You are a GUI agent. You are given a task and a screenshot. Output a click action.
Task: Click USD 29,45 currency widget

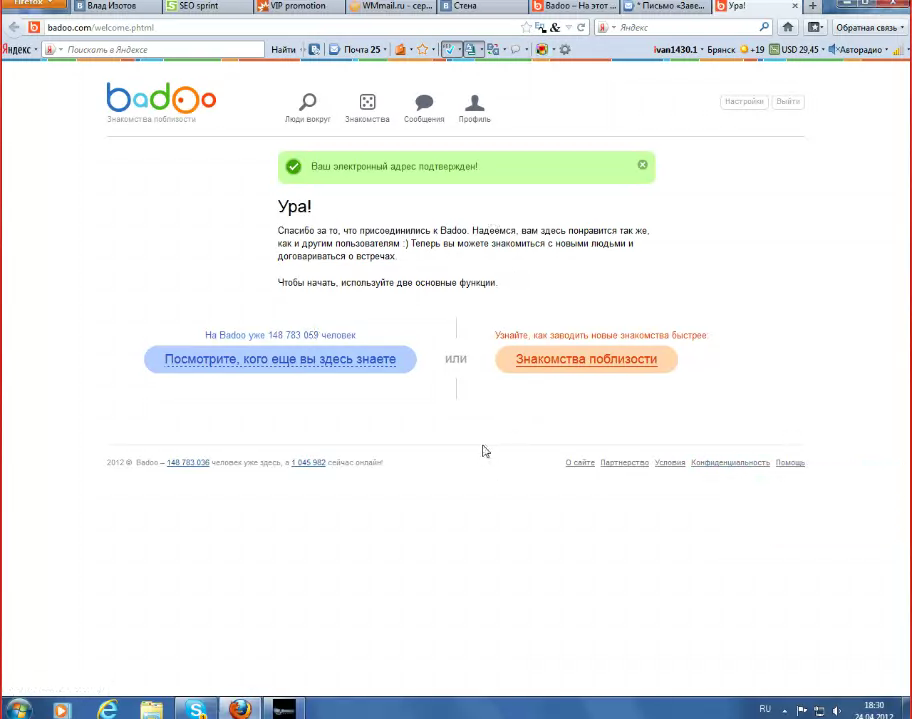click(x=797, y=49)
